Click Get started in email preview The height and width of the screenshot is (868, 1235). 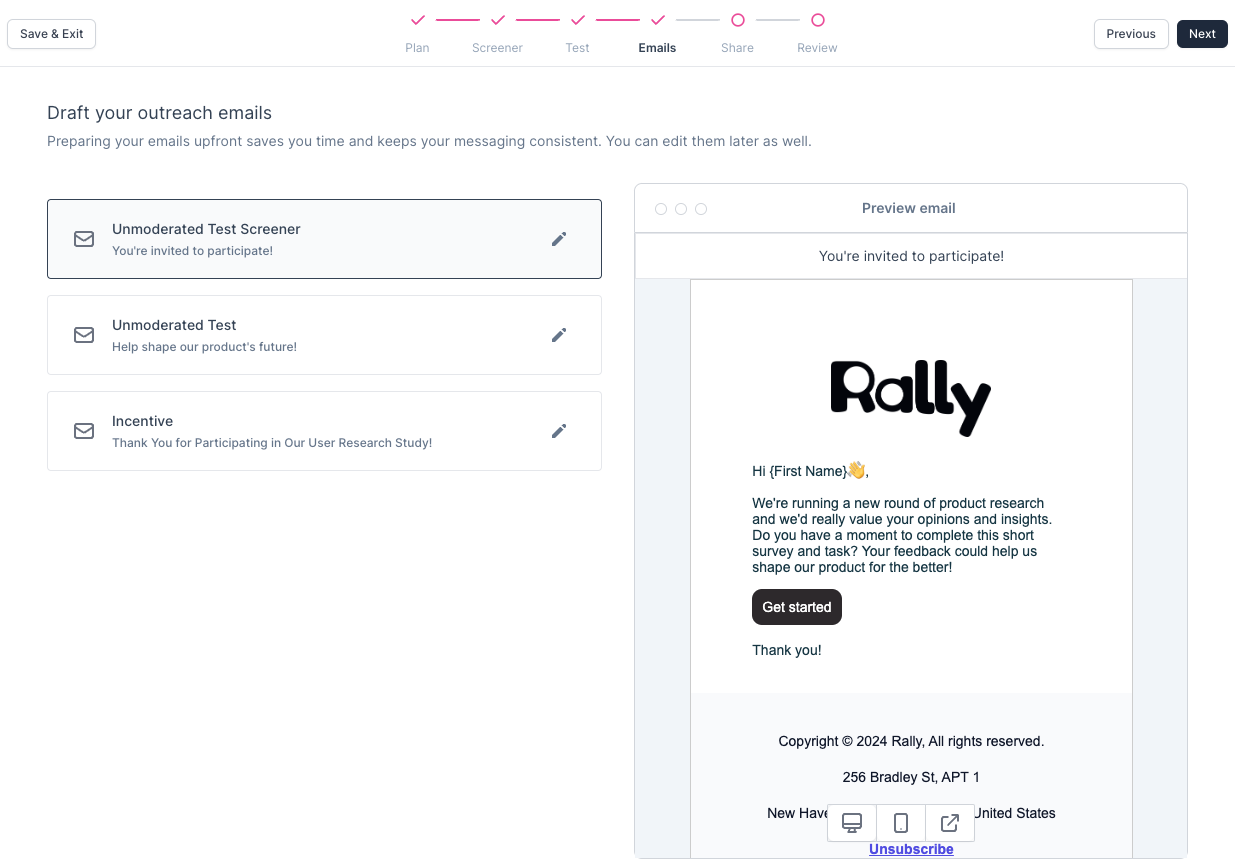[797, 607]
